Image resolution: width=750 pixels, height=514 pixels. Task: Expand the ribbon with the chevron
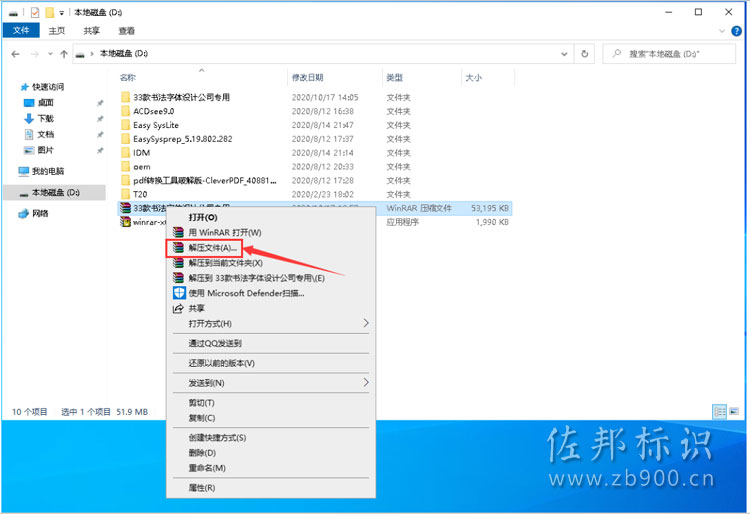[x=722, y=31]
